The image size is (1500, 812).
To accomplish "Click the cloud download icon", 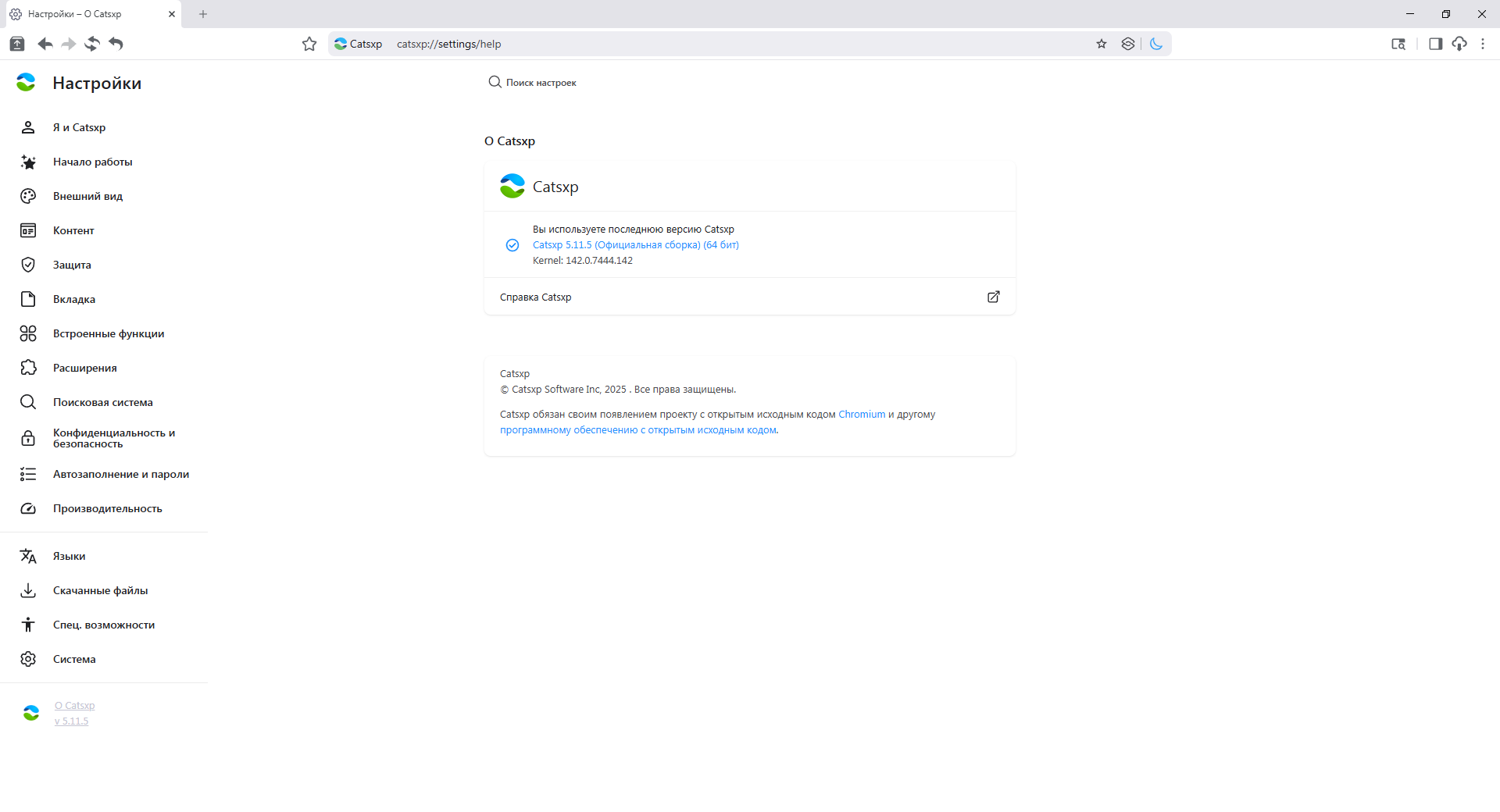I will coord(1459,44).
